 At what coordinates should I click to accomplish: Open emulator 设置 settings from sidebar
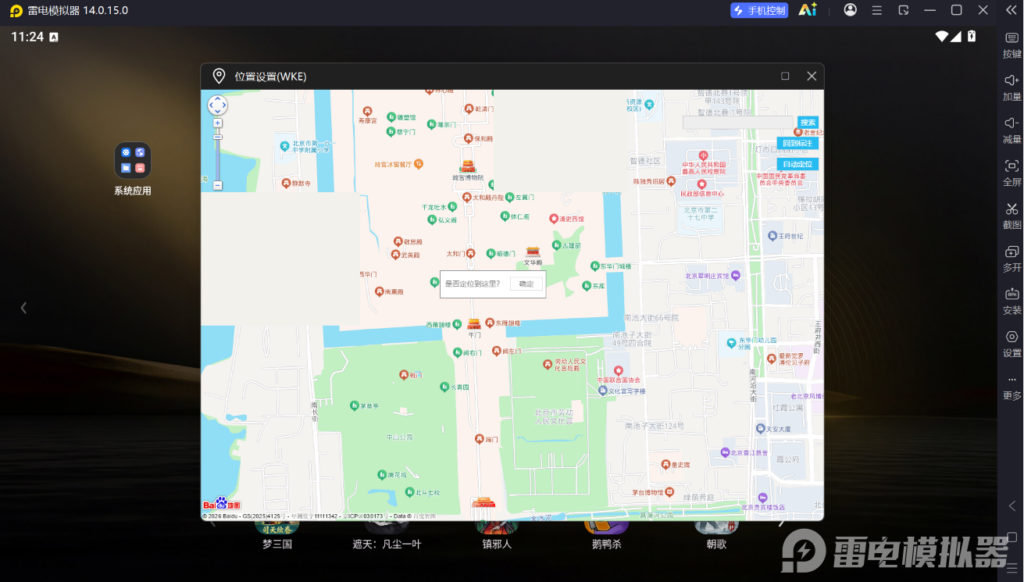(x=1012, y=344)
